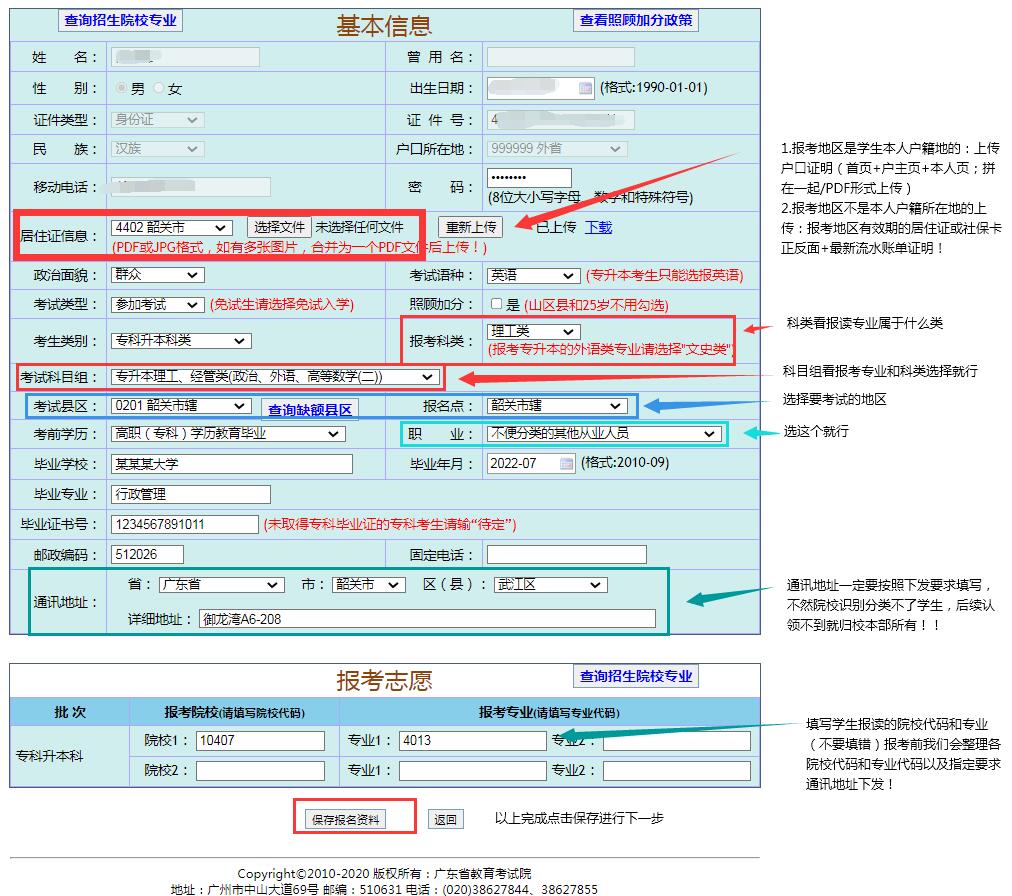Screen dimensions: 1012x896
Task: Click the 移动电话 input field
Action: (190, 187)
